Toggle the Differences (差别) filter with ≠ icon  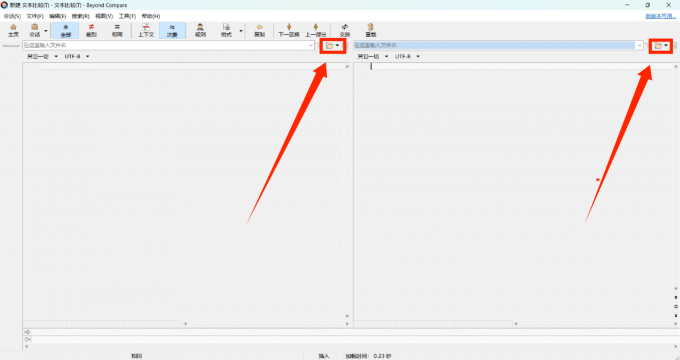click(91, 30)
